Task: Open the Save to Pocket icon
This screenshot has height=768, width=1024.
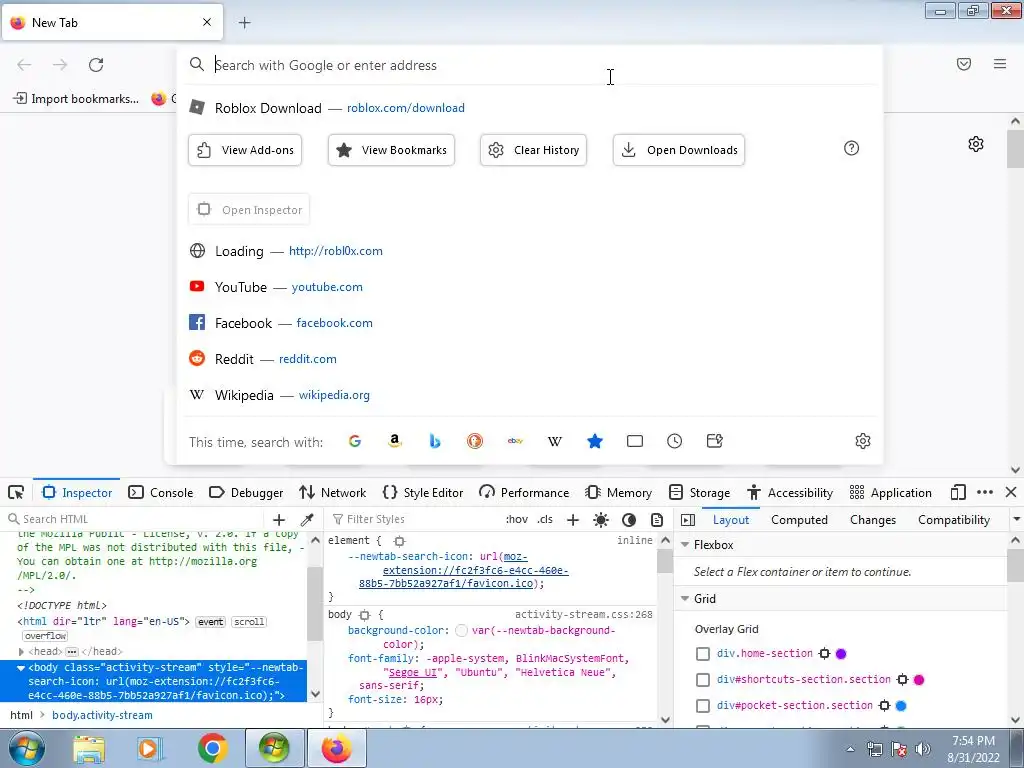Action: pyautogui.click(x=964, y=64)
